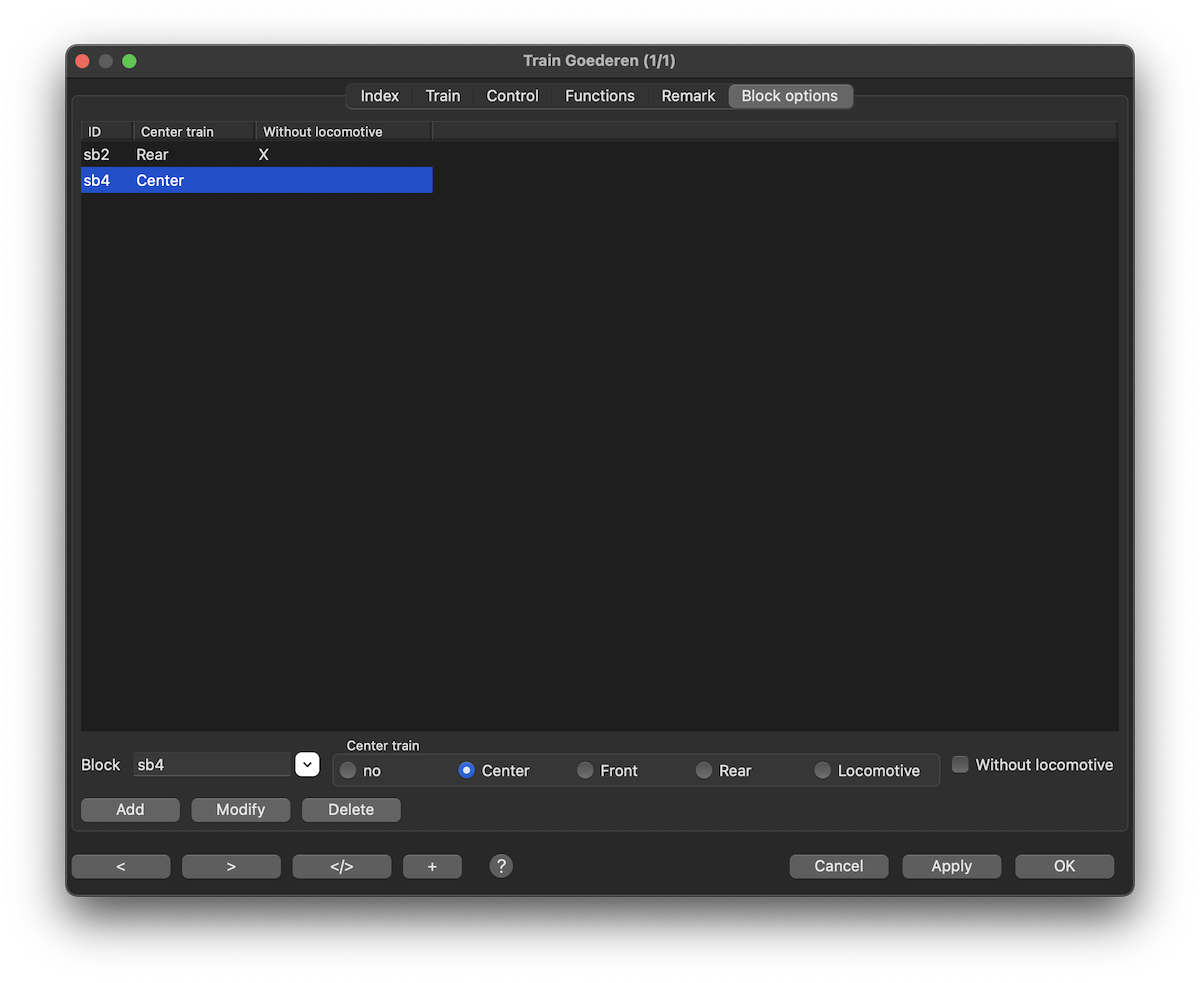Viewport: 1200px width, 983px height.
Task: Pick the Locomotive radio option
Action: click(x=823, y=771)
